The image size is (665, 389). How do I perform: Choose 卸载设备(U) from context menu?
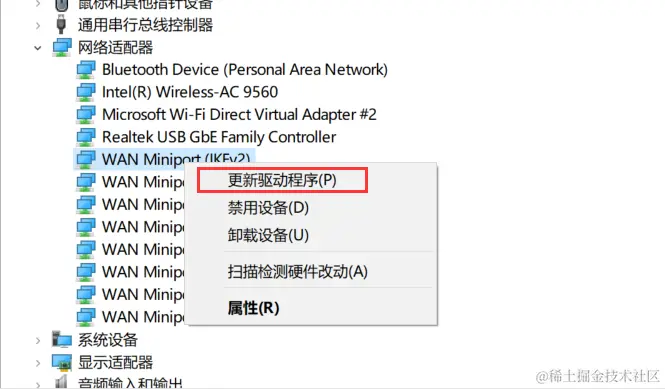[x=268, y=235]
